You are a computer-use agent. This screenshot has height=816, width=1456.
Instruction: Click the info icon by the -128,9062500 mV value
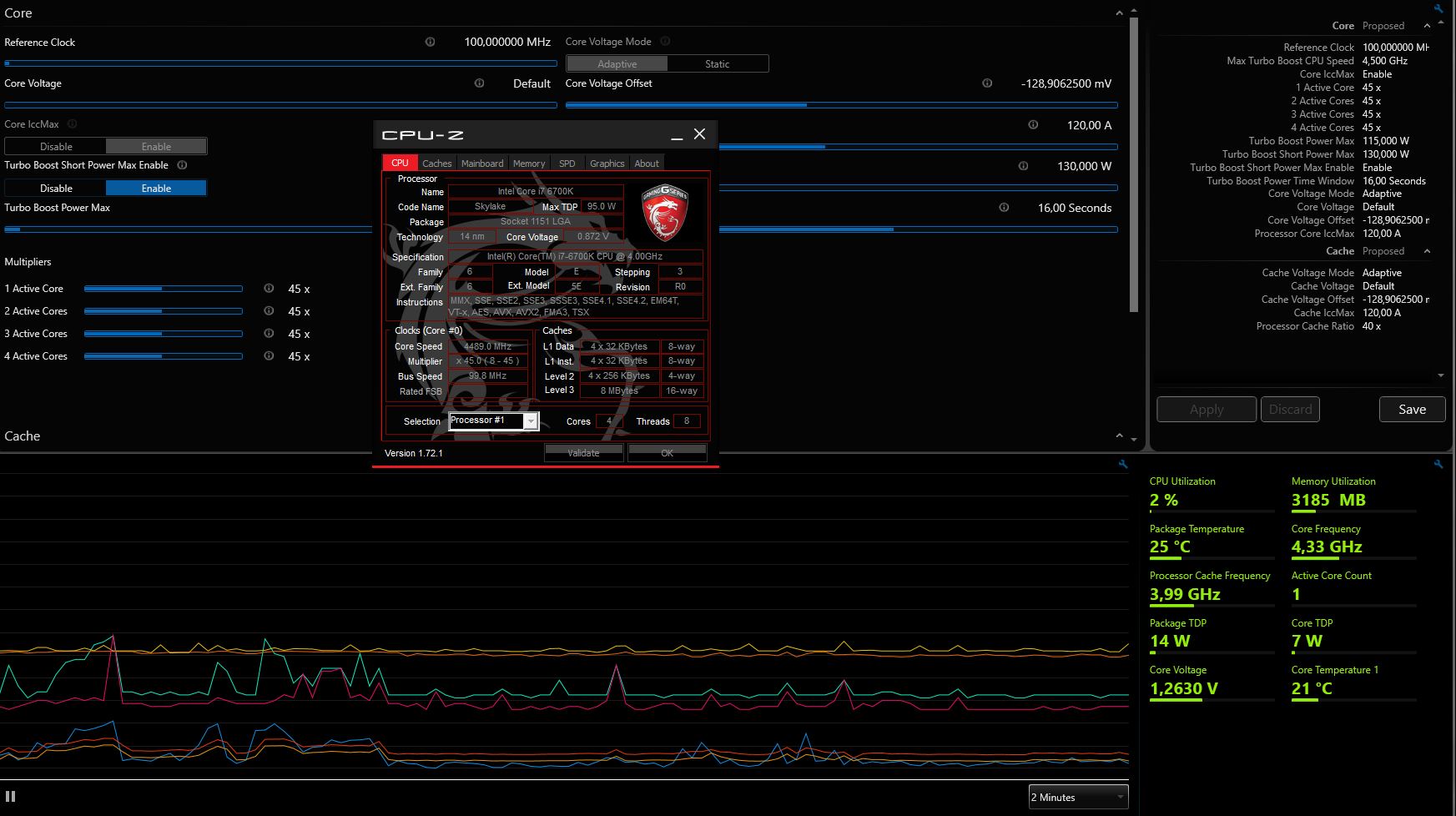click(987, 83)
